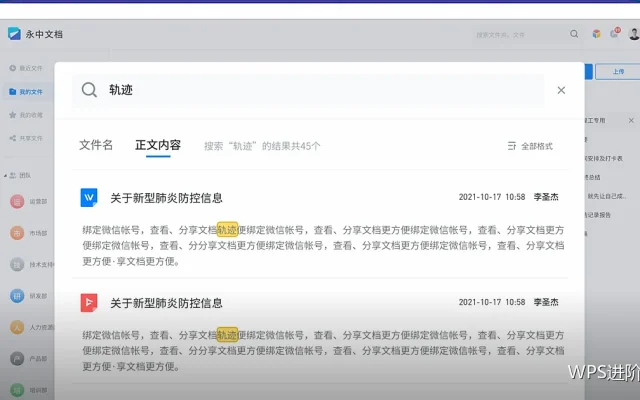Open the user profile avatar
Image resolution: width=640 pixels, height=400 pixels.
click(634, 34)
